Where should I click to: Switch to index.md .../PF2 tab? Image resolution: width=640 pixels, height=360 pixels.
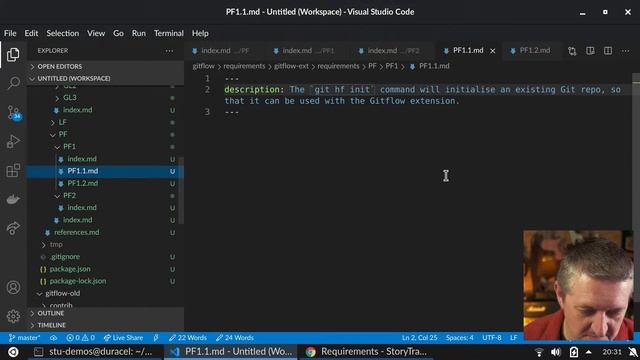(393, 51)
